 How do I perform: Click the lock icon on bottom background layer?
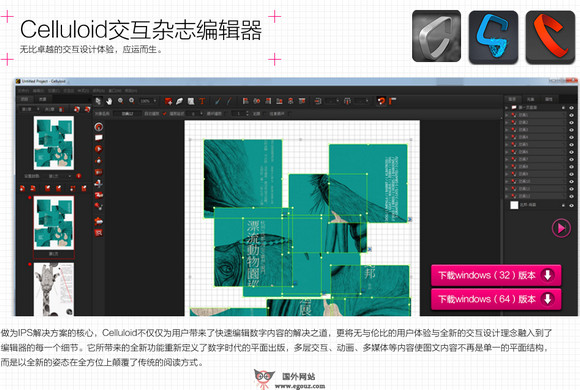563,205
